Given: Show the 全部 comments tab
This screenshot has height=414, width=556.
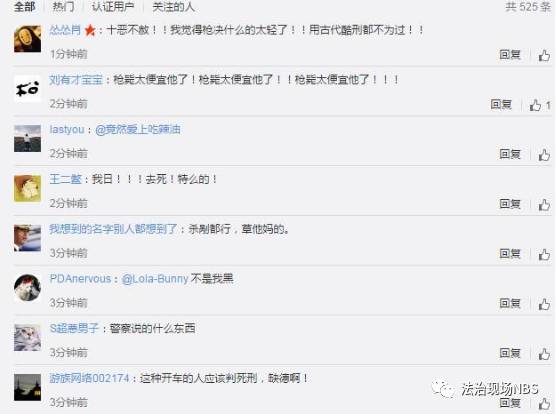Looking at the screenshot, I should 24,6.
